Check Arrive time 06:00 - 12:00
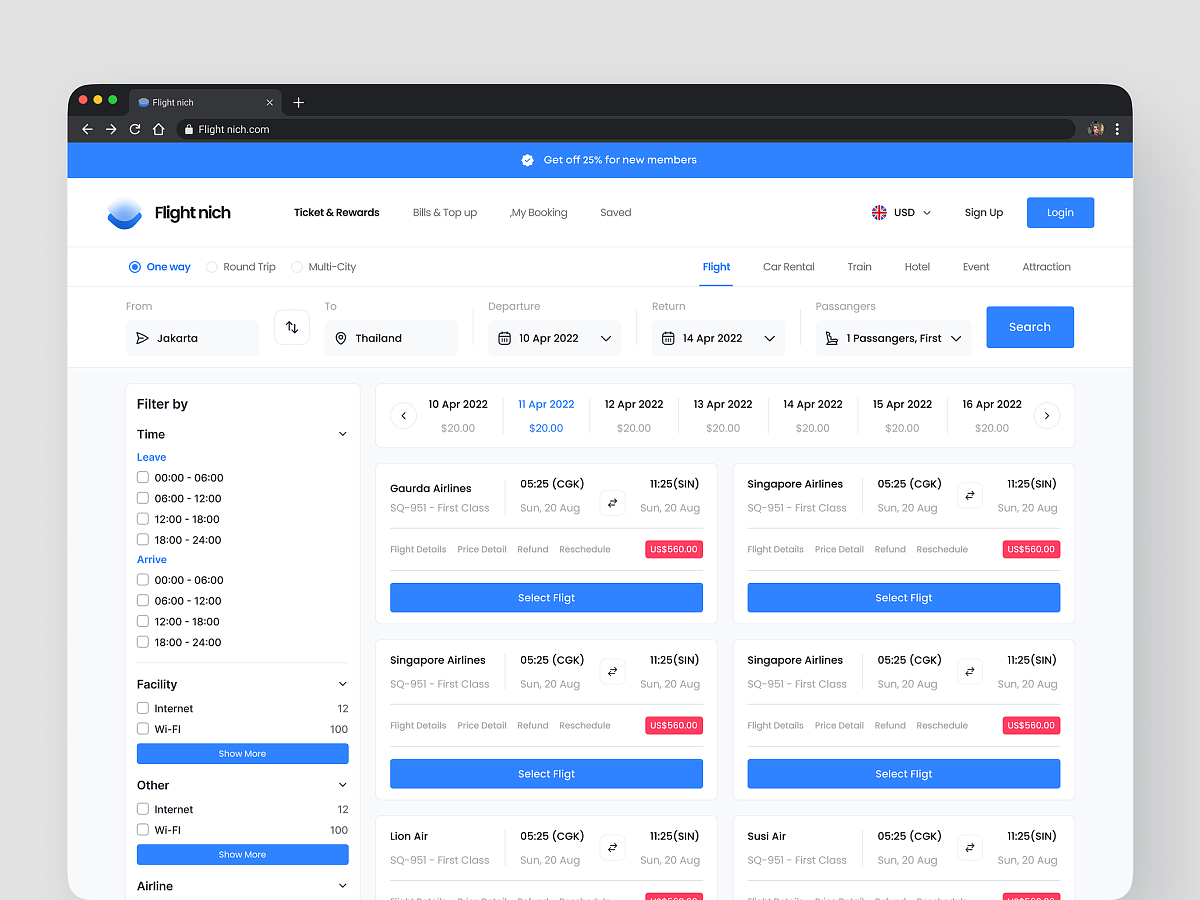The height and width of the screenshot is (900, 1200). point(143,600)
